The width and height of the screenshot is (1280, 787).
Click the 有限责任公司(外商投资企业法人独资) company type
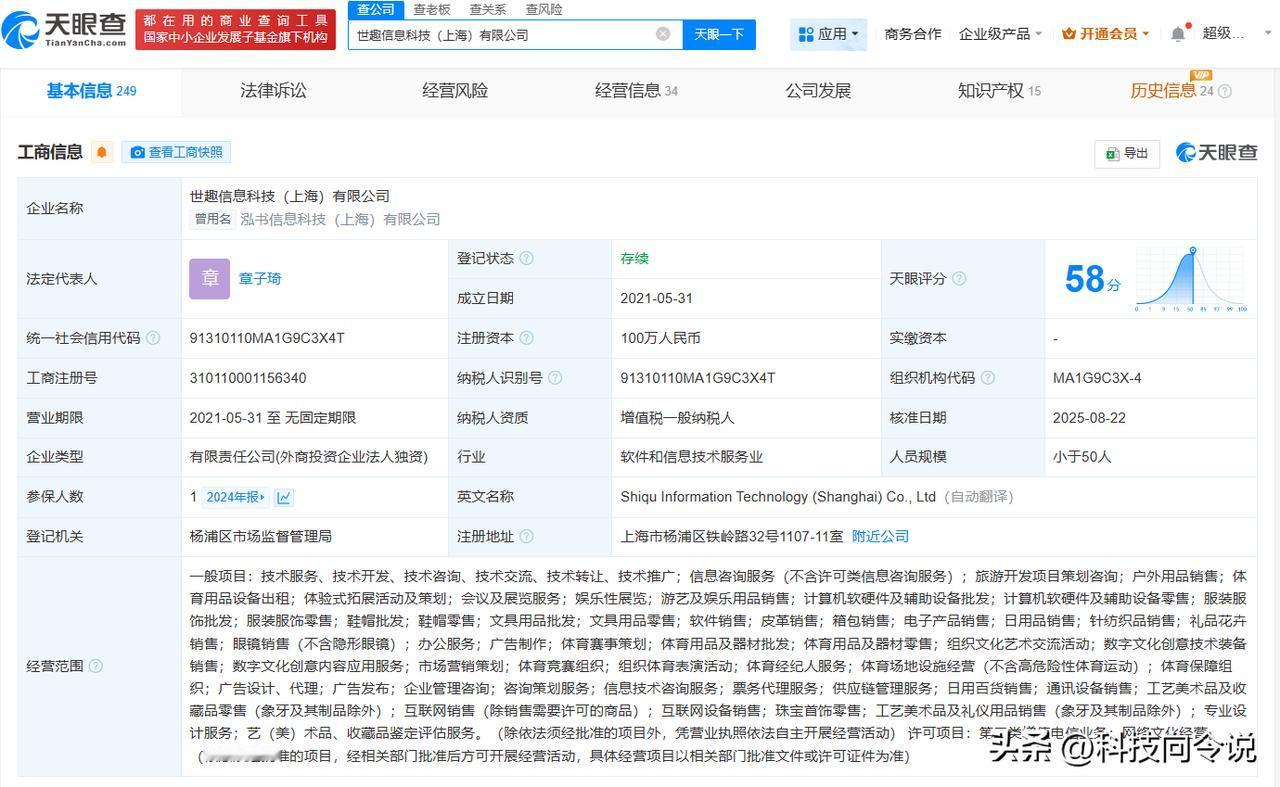point(309,456)
